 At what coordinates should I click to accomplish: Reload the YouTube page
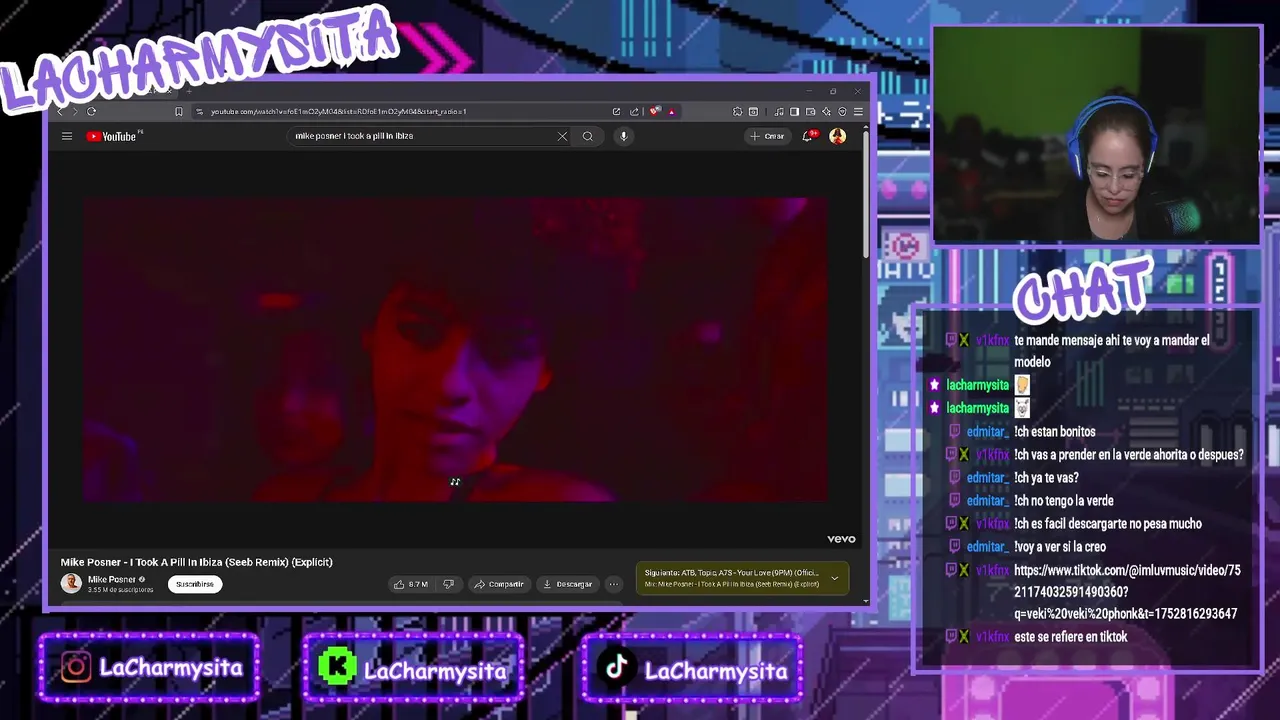(91, 111)
